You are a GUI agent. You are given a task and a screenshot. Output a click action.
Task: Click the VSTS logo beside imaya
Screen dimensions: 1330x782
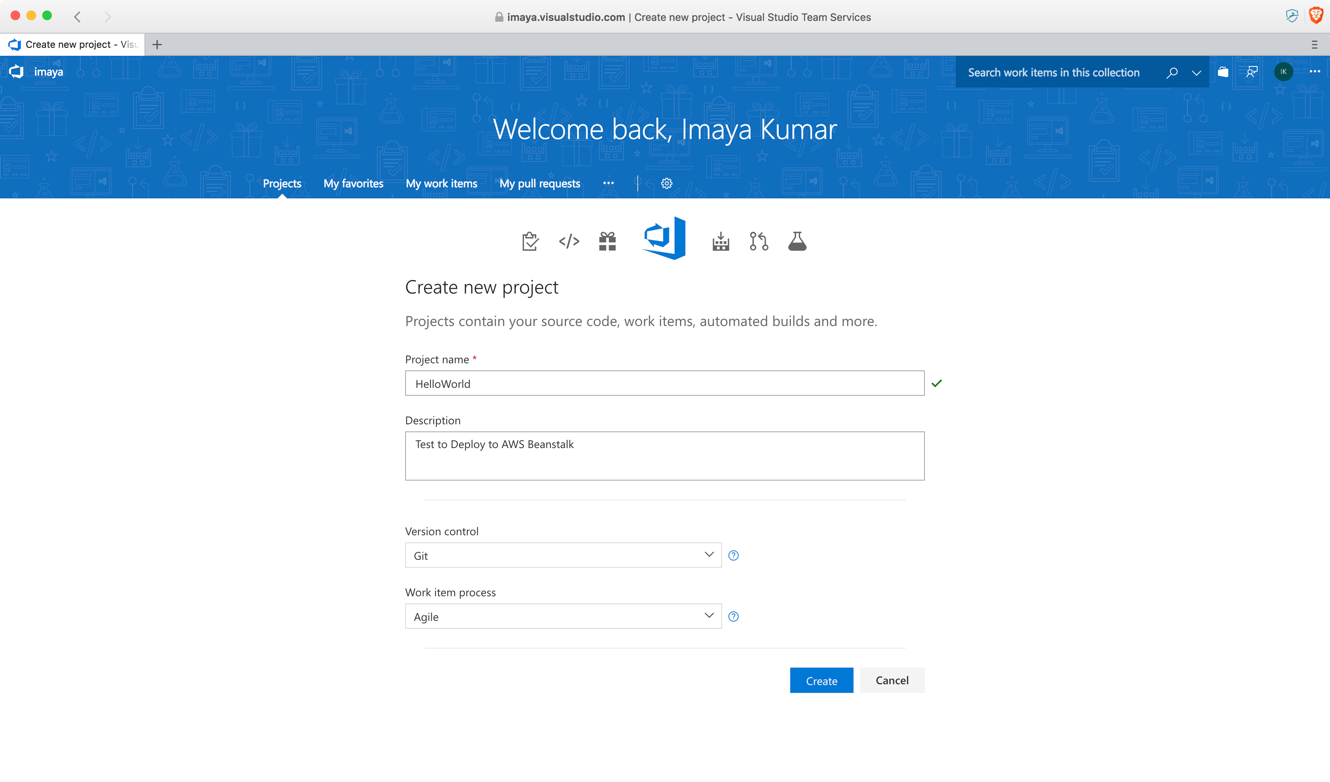click(x=16, y=72)
